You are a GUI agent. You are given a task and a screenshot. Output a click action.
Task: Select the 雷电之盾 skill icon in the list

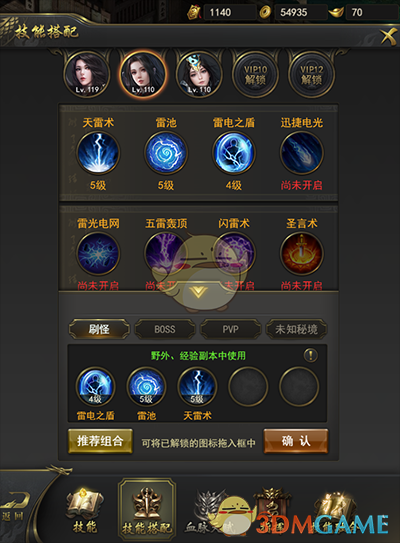[x=234, y=153]
